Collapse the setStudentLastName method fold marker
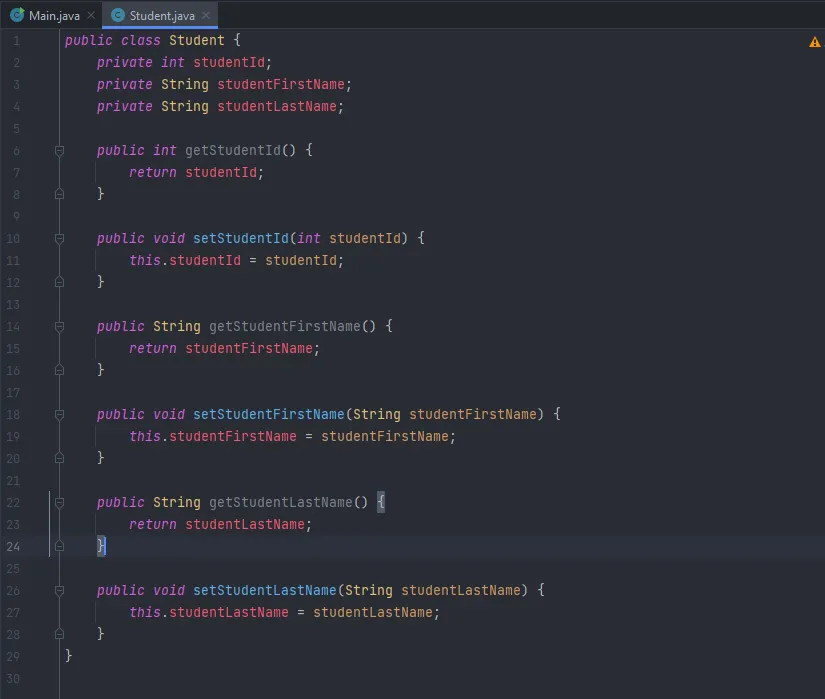This screenshot has width=825, height=699. point(59,591)
